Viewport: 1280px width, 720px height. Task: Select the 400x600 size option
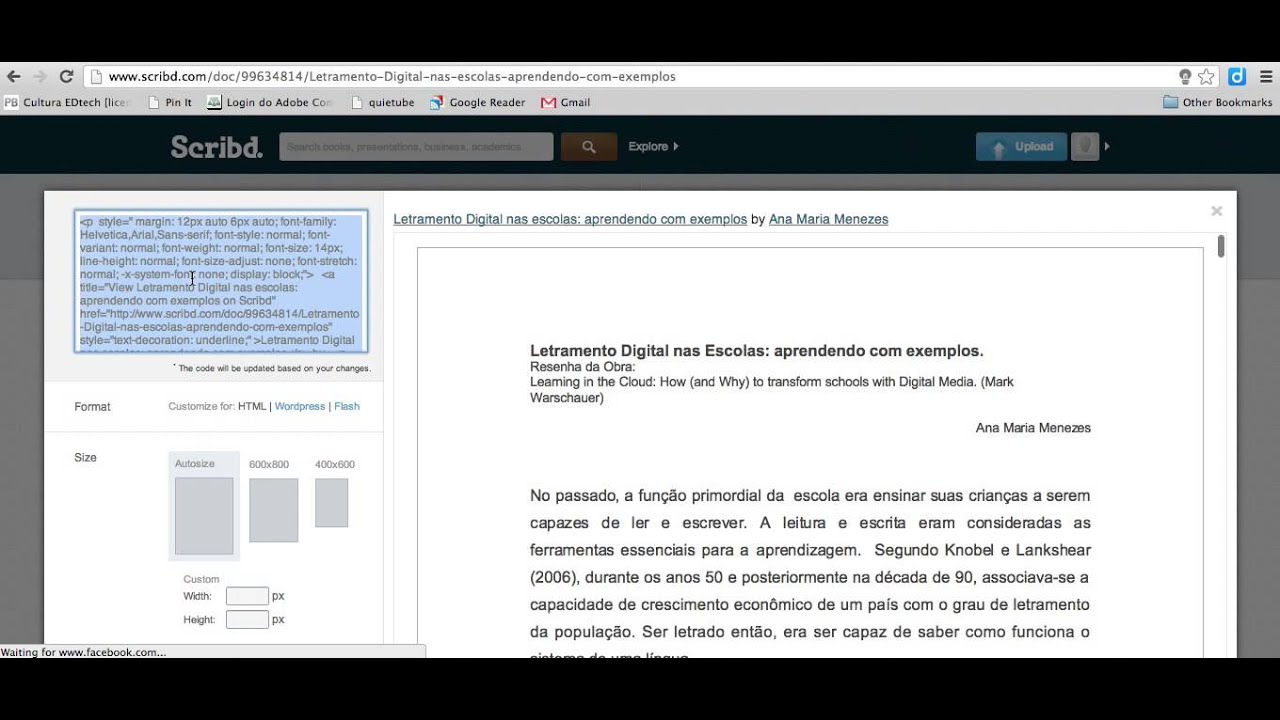pos(334,494)
